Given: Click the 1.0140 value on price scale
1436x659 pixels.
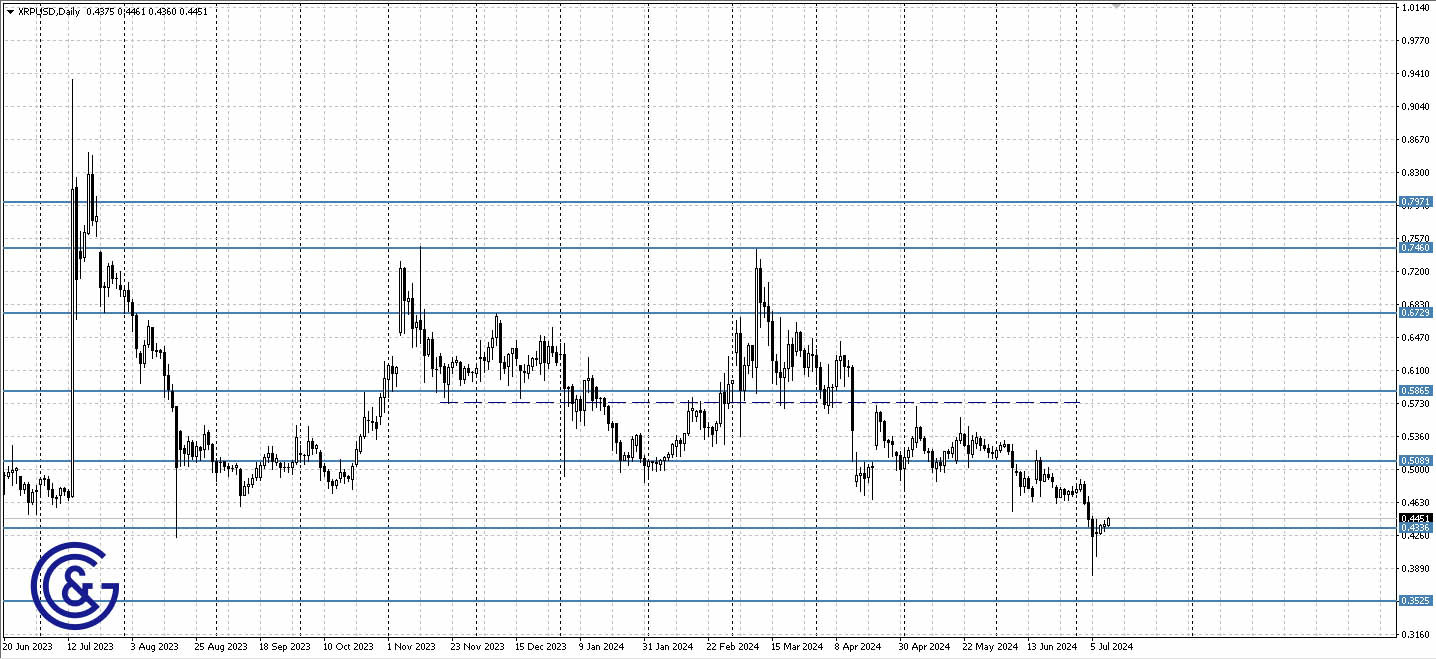Looking at the screenshot, I should [1414, 8].
